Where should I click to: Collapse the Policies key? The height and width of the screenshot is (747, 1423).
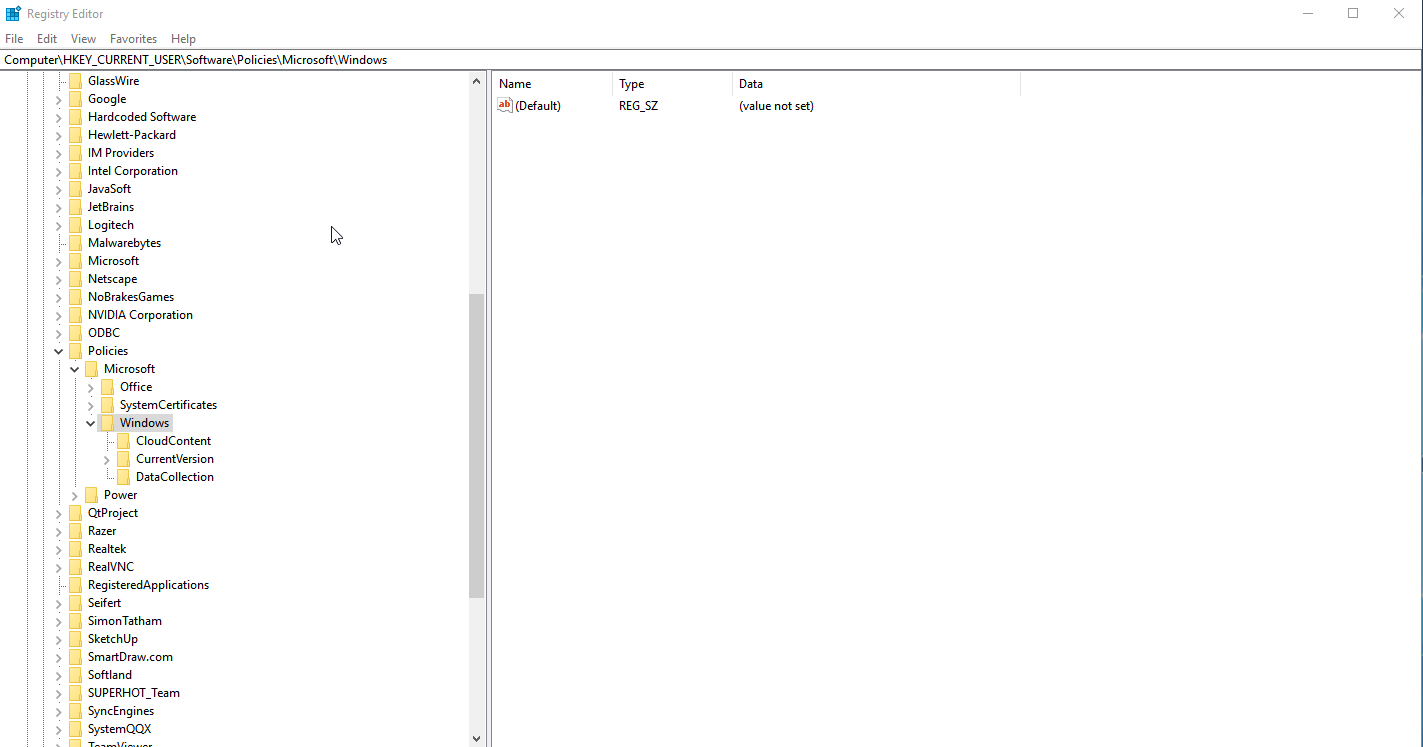point(59,351)
